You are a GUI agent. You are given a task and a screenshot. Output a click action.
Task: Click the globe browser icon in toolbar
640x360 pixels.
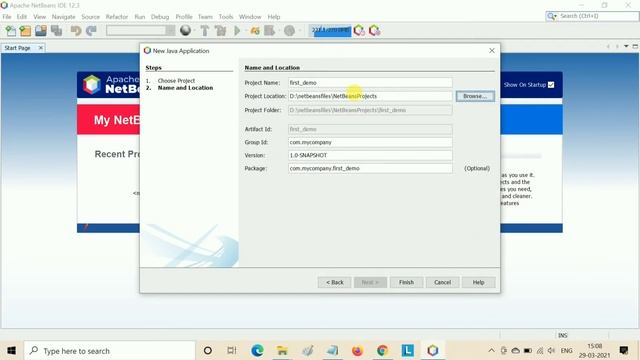tap(186, 31)
